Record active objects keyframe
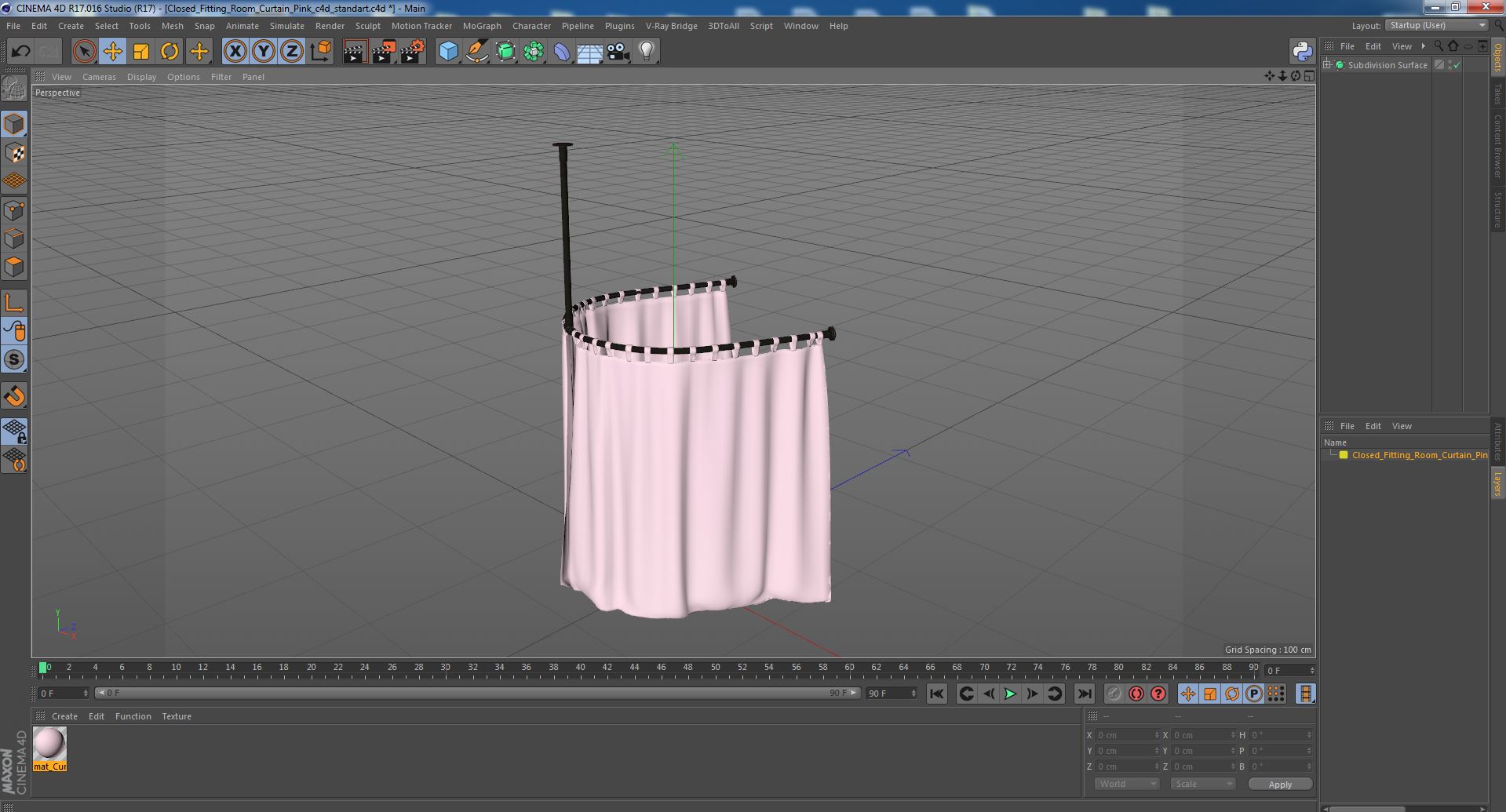1506x812 pixels. [x=1114, y=694]
